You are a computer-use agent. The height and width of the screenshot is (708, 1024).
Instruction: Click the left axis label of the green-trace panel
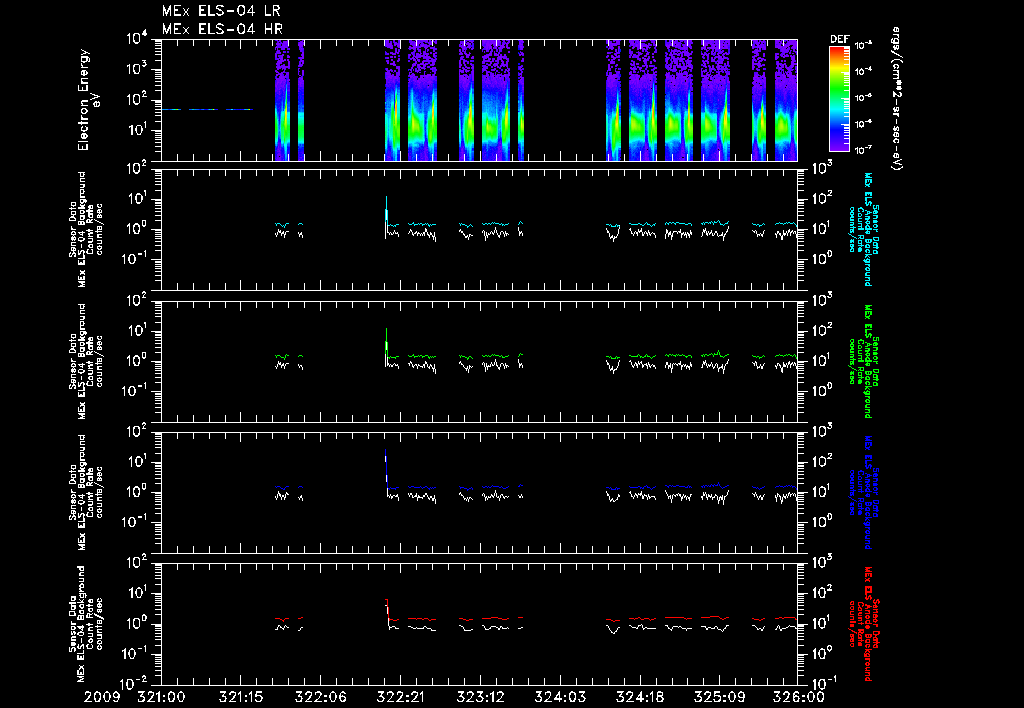pos(86,361)
